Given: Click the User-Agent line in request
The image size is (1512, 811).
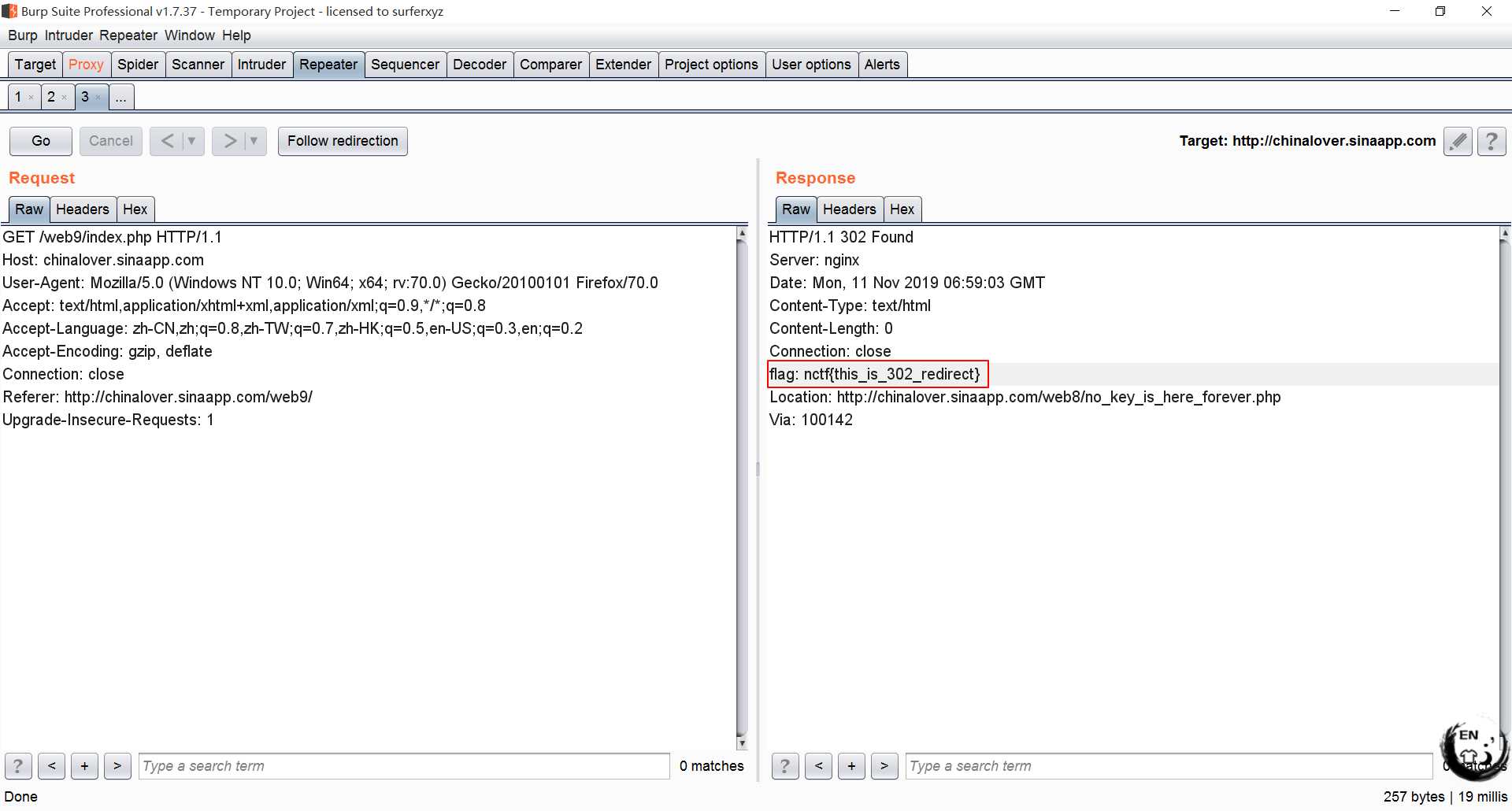Looking at the screenshot, I should coord(330,283).
